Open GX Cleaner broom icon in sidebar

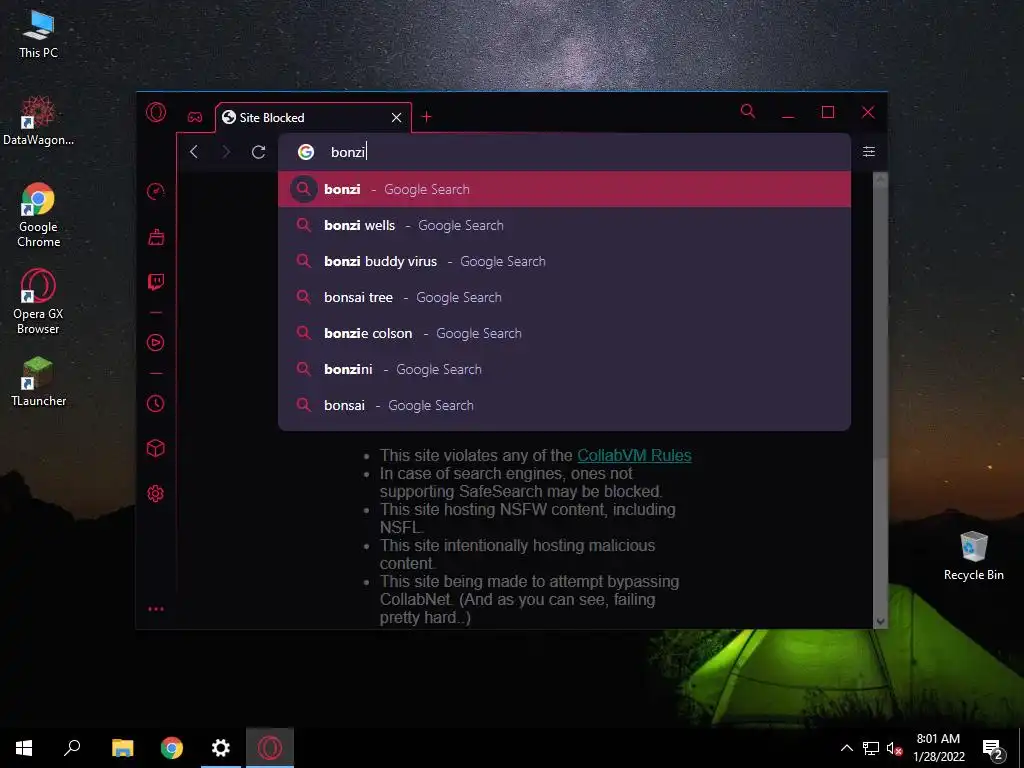[155, 236]
